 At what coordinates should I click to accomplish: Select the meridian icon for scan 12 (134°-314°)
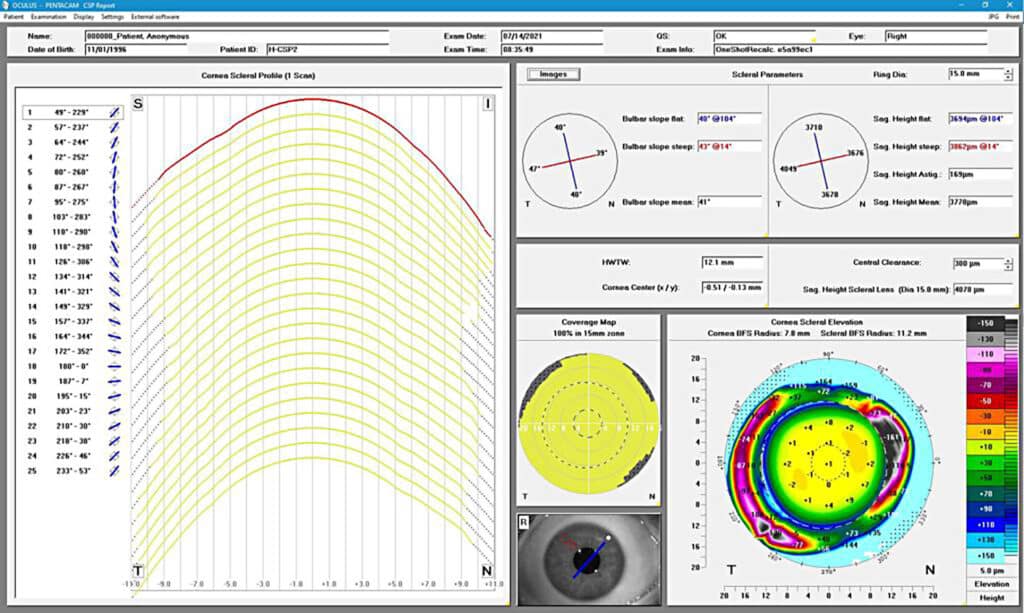pyautogui.click(x=114, y=277)
